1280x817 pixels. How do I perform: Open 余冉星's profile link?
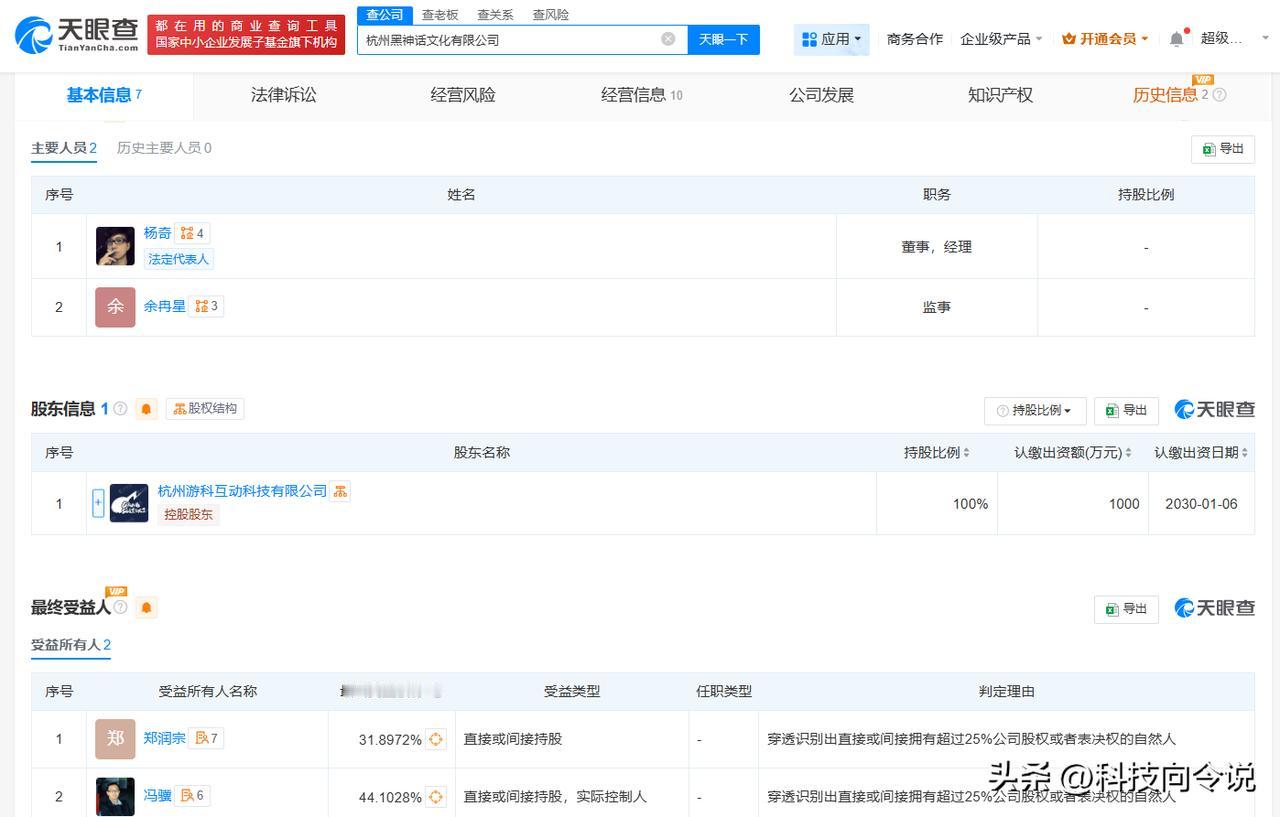[164, 306]
